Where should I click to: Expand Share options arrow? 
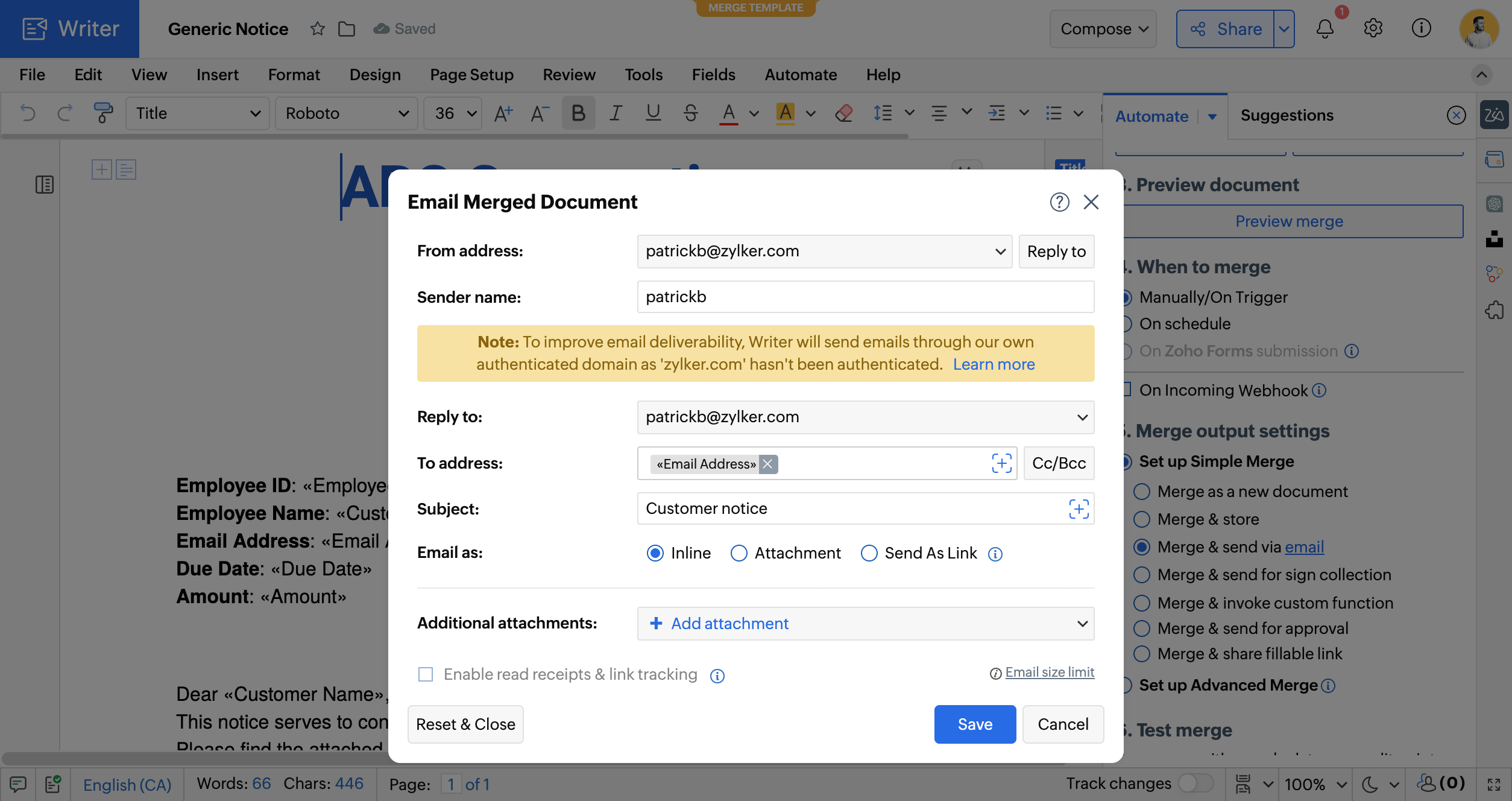[x=1284, y=28]
